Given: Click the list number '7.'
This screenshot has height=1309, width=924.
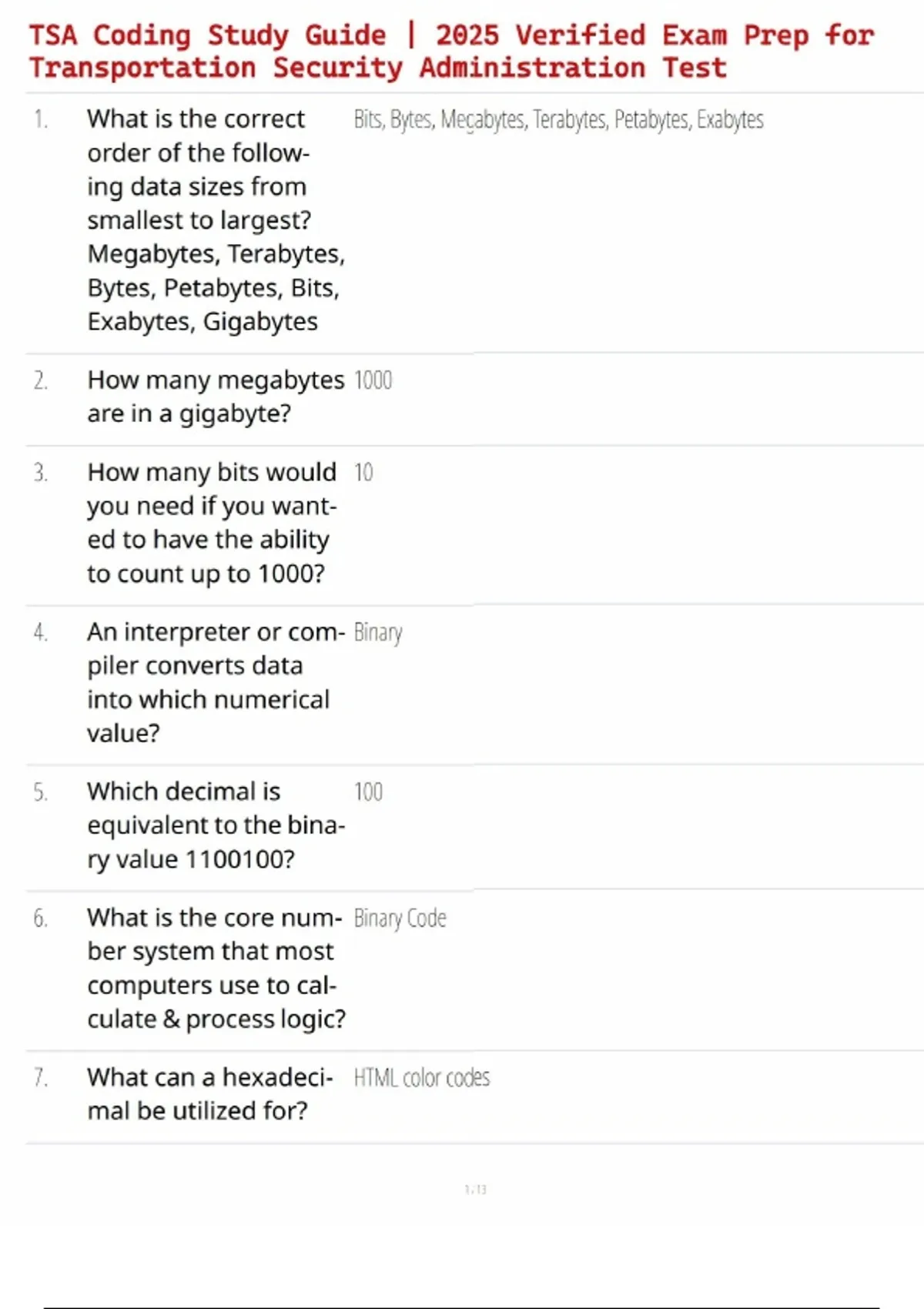Looking at the screenshot, I should click(x=41, y=1078).
